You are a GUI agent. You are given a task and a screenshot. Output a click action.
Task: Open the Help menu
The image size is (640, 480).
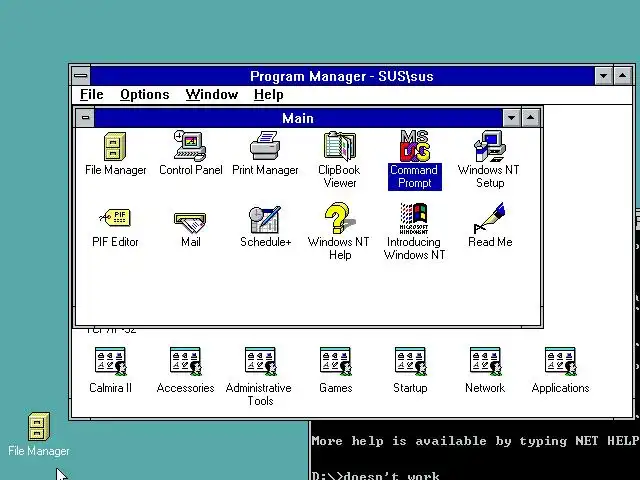click(268, 95)
